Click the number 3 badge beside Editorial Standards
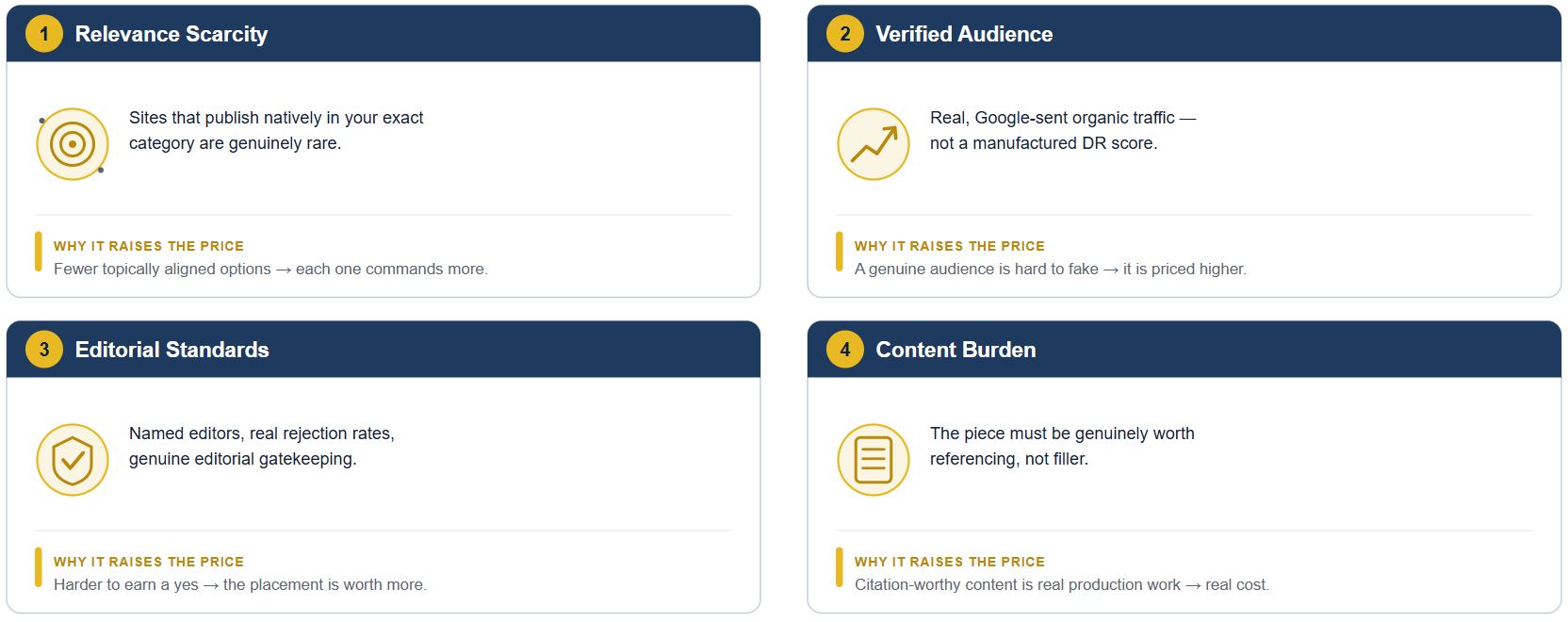Image resolution: width=1568 pixels, height=622 pixels. coord(43,350)
